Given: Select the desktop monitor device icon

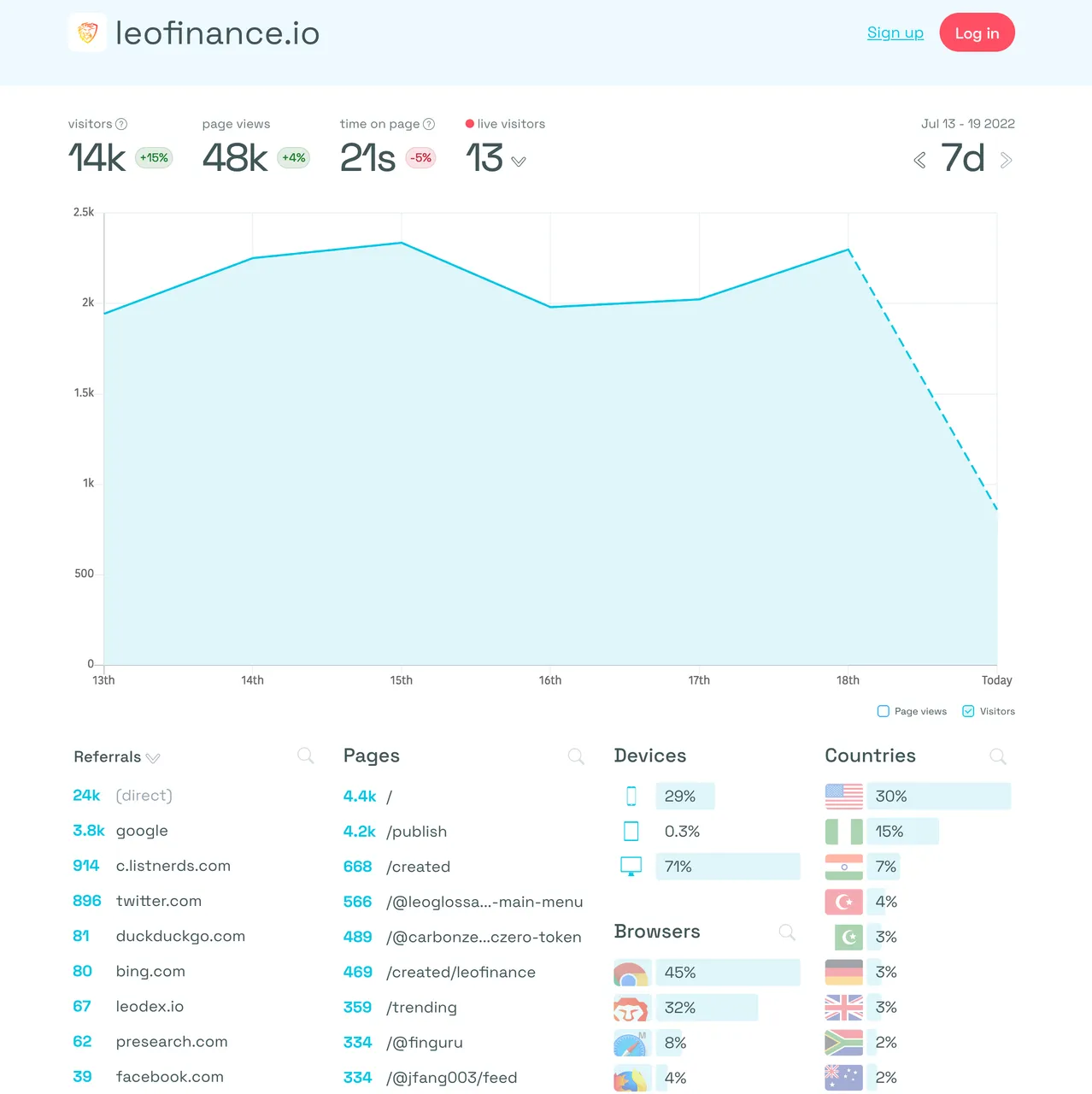Looking at the screenshot, I should pyautogui.click(x=631, y=867).
